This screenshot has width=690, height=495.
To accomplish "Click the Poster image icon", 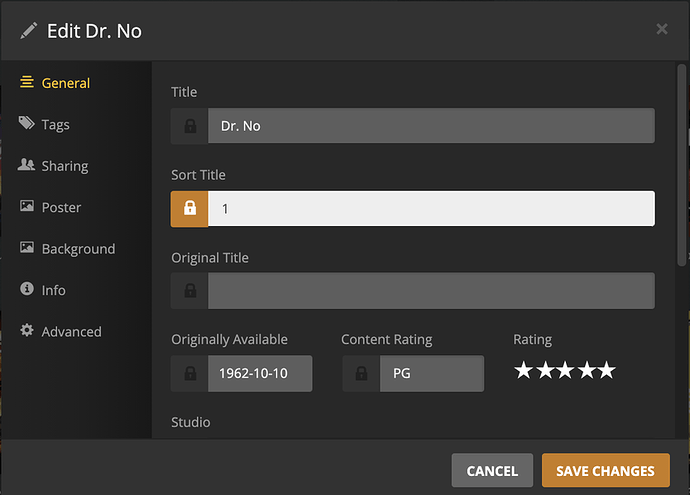I will point(27,206).
